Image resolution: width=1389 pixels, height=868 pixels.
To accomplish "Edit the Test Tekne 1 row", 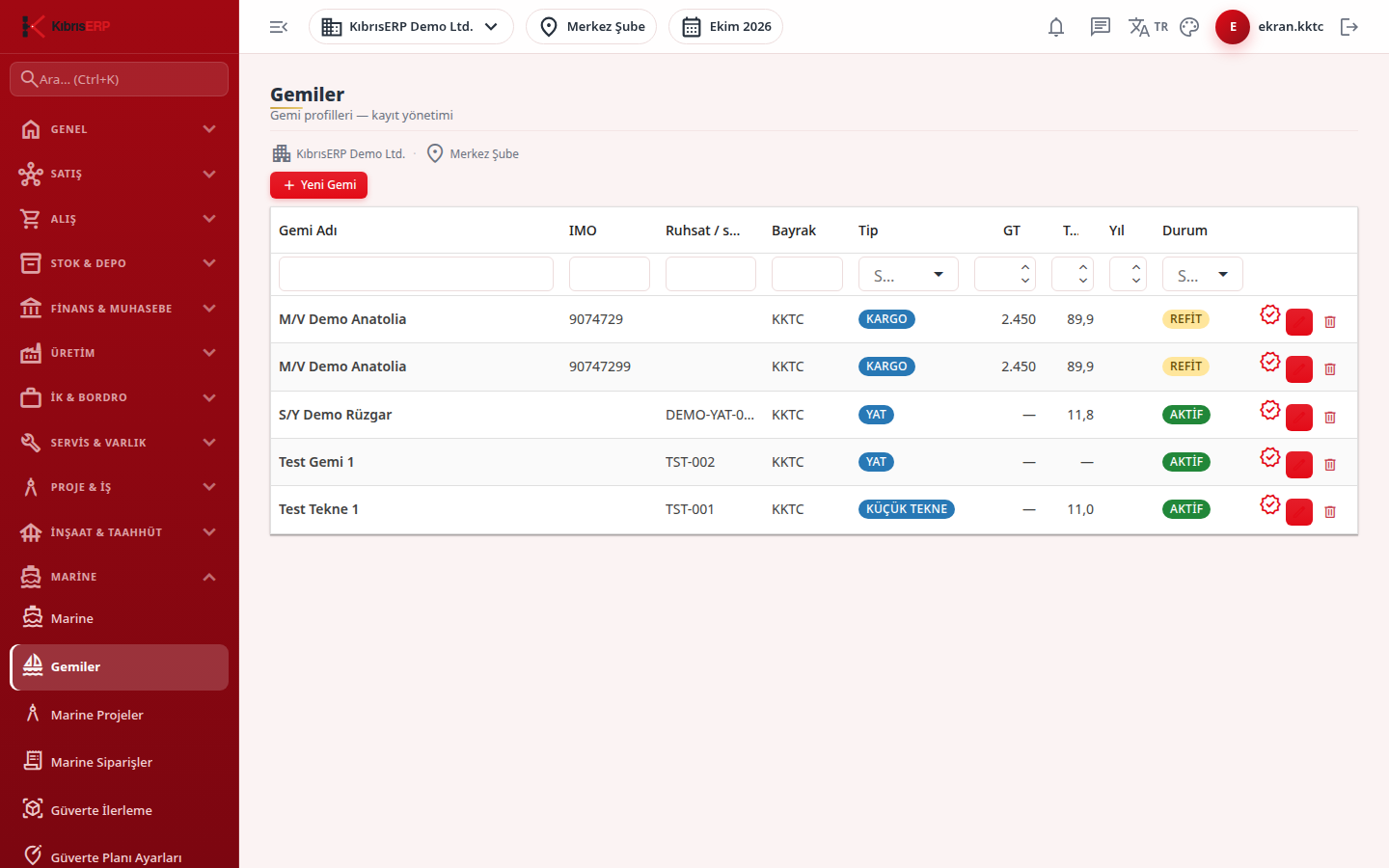I will 1299,512.
